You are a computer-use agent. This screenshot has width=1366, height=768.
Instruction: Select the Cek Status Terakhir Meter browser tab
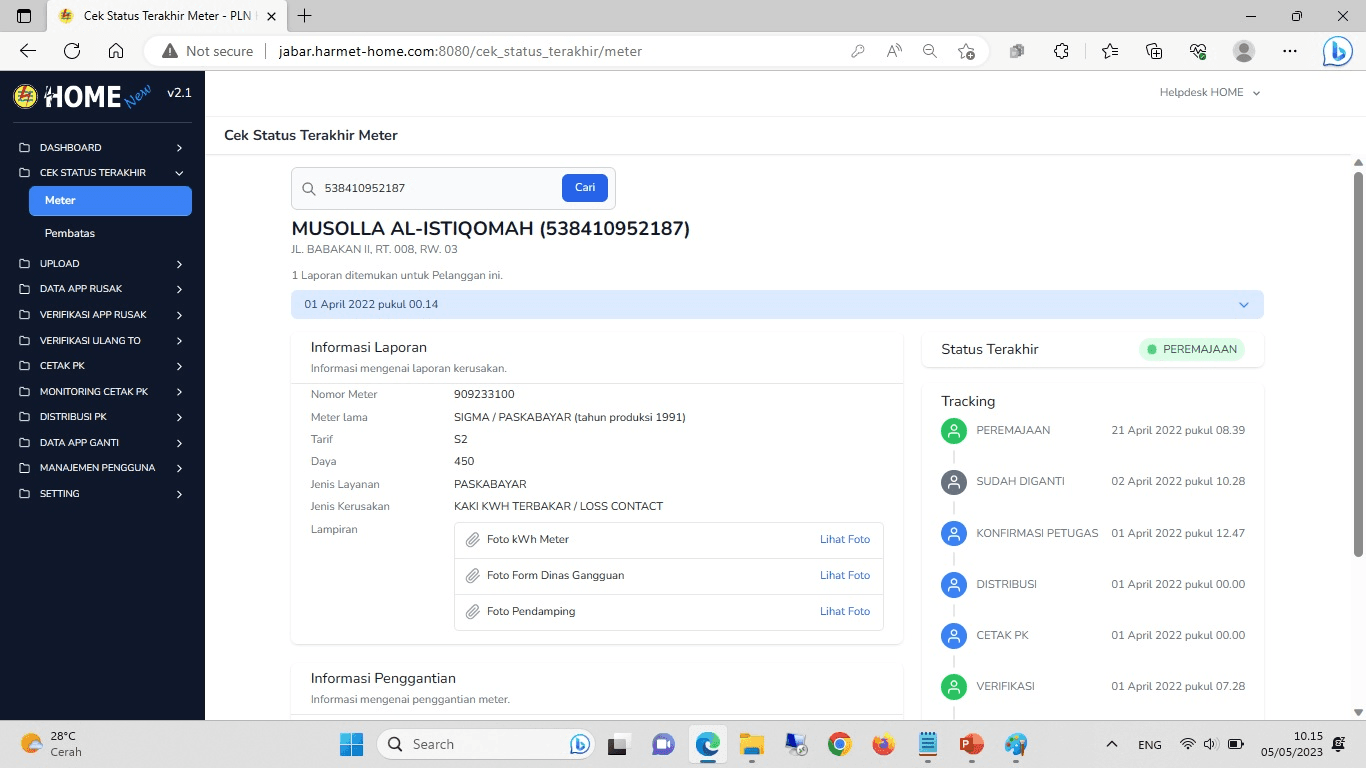click(x=165, y=16)
